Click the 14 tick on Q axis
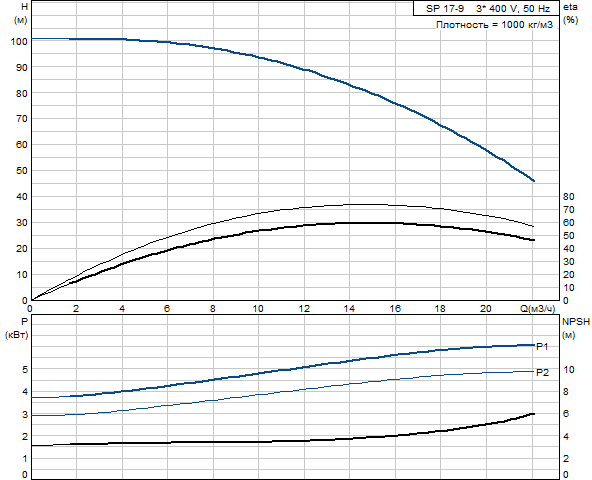Screen dimensions: 592x480 point(349,309)
